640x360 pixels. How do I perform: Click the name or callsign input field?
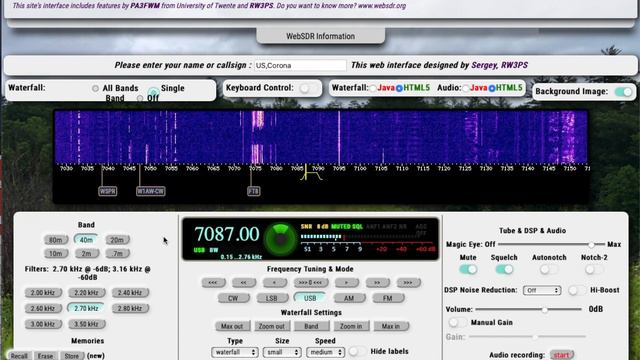coord(300,65)
